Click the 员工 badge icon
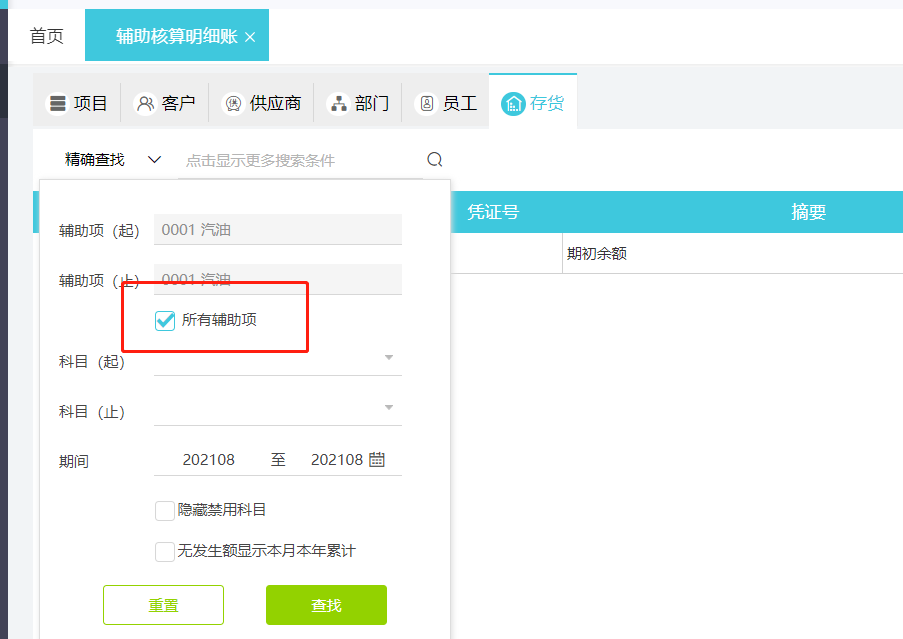This screenshot has width=903, height=639. [x=427, y=104]
